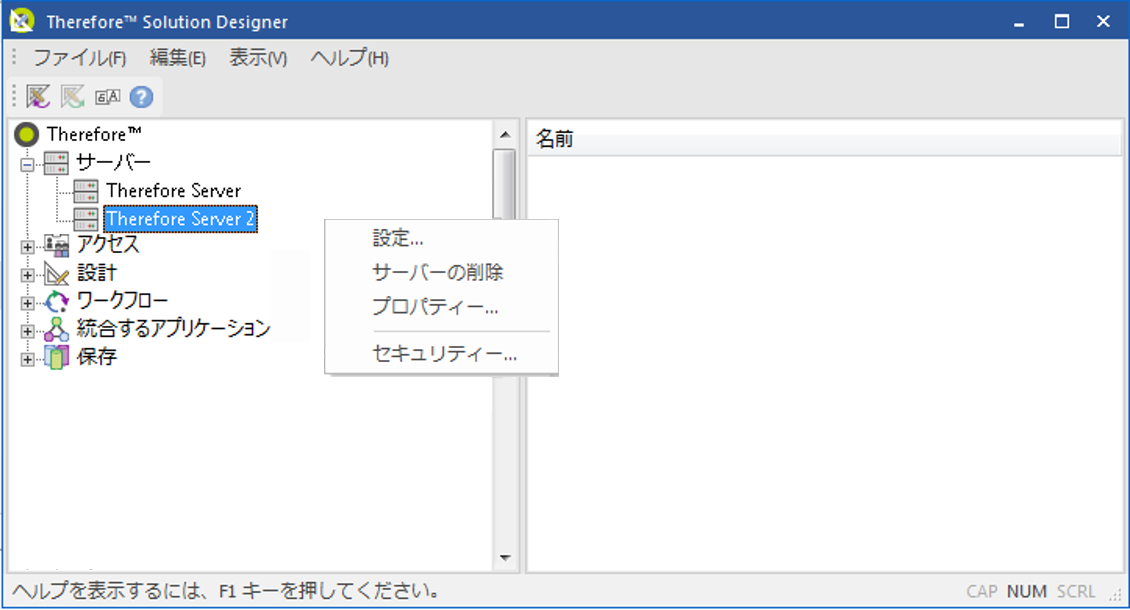Select the 保存 tree label
Image resolution: width=1130 pixels, height=610 pixels.
point(97,357)
